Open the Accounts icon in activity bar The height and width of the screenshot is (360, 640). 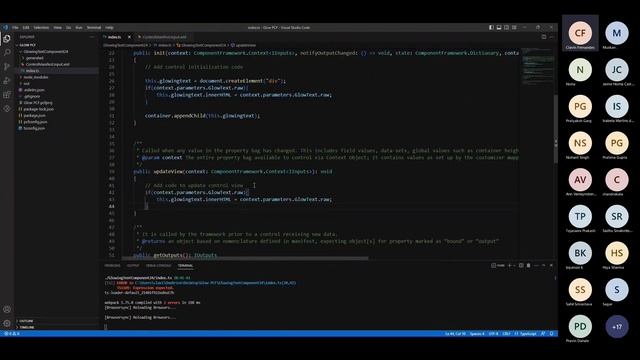click(7, 309)
